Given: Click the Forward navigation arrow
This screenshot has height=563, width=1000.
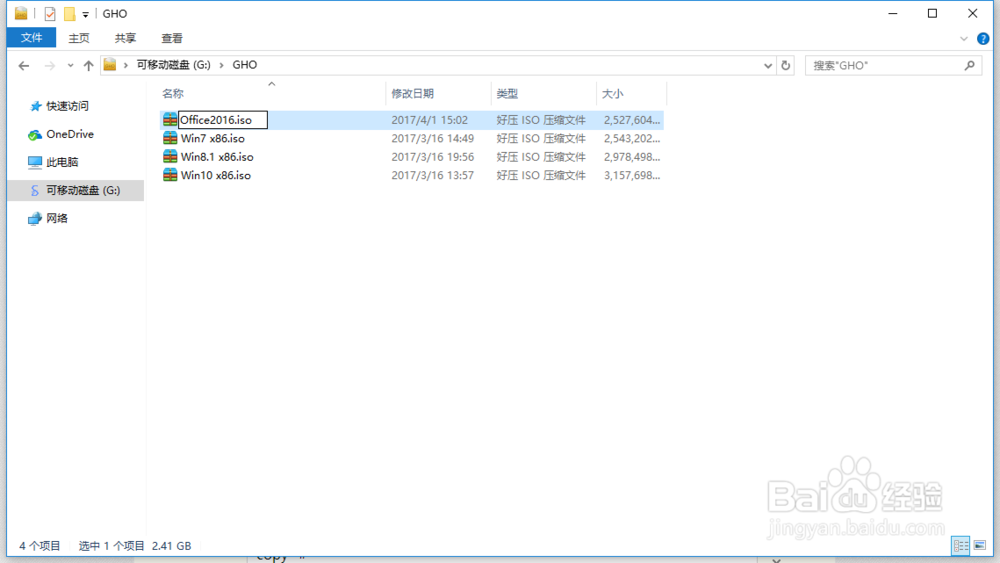Looking at the screenshot, I should tap(49, 65).
